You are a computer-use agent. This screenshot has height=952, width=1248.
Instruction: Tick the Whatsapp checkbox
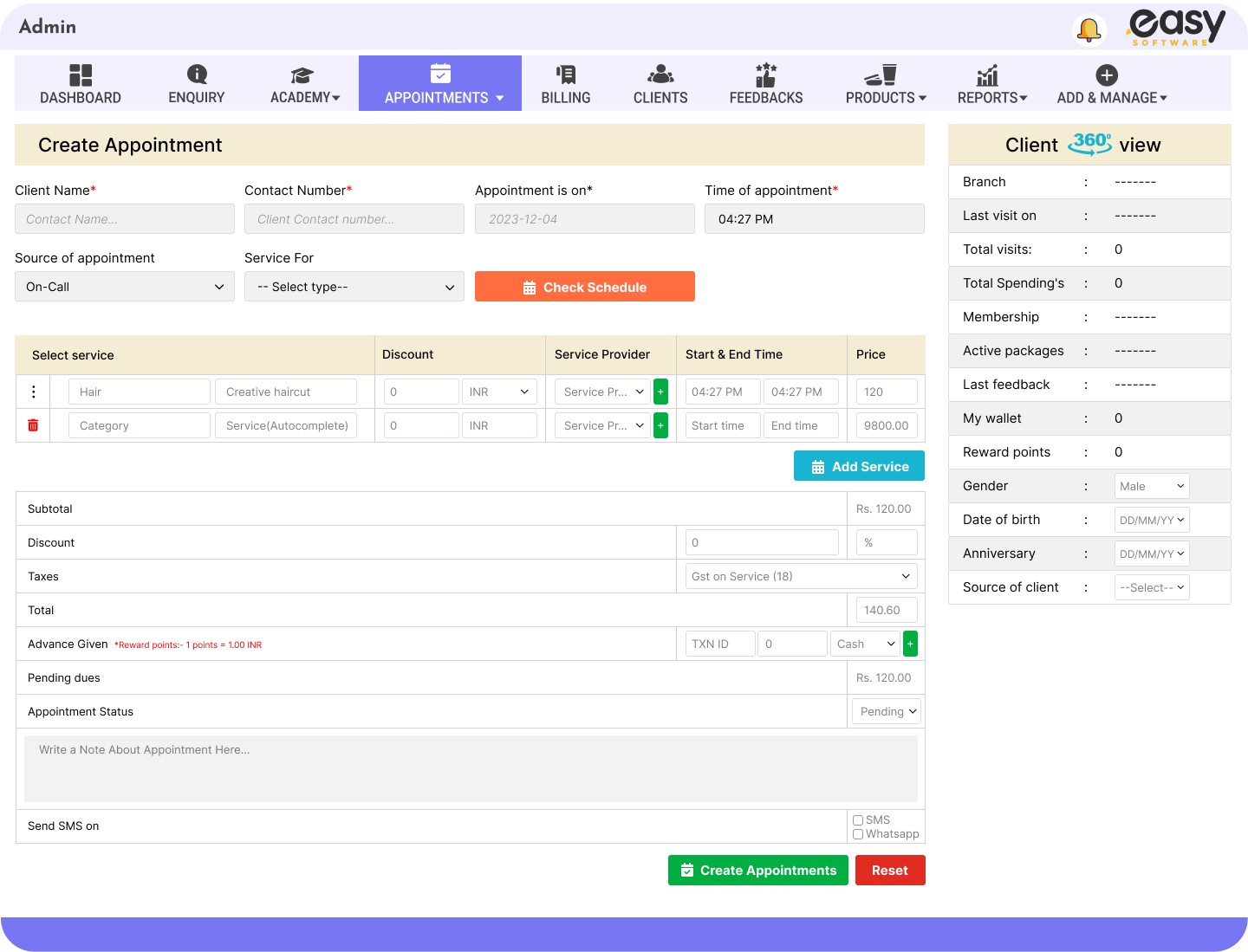858,834
